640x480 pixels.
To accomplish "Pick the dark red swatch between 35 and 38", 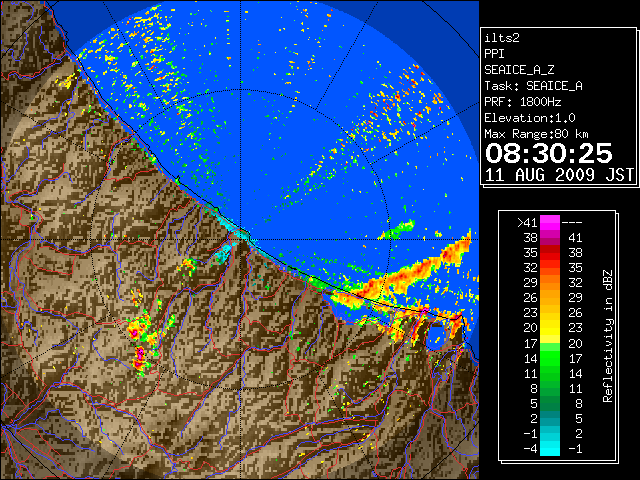I will [550, 253].
